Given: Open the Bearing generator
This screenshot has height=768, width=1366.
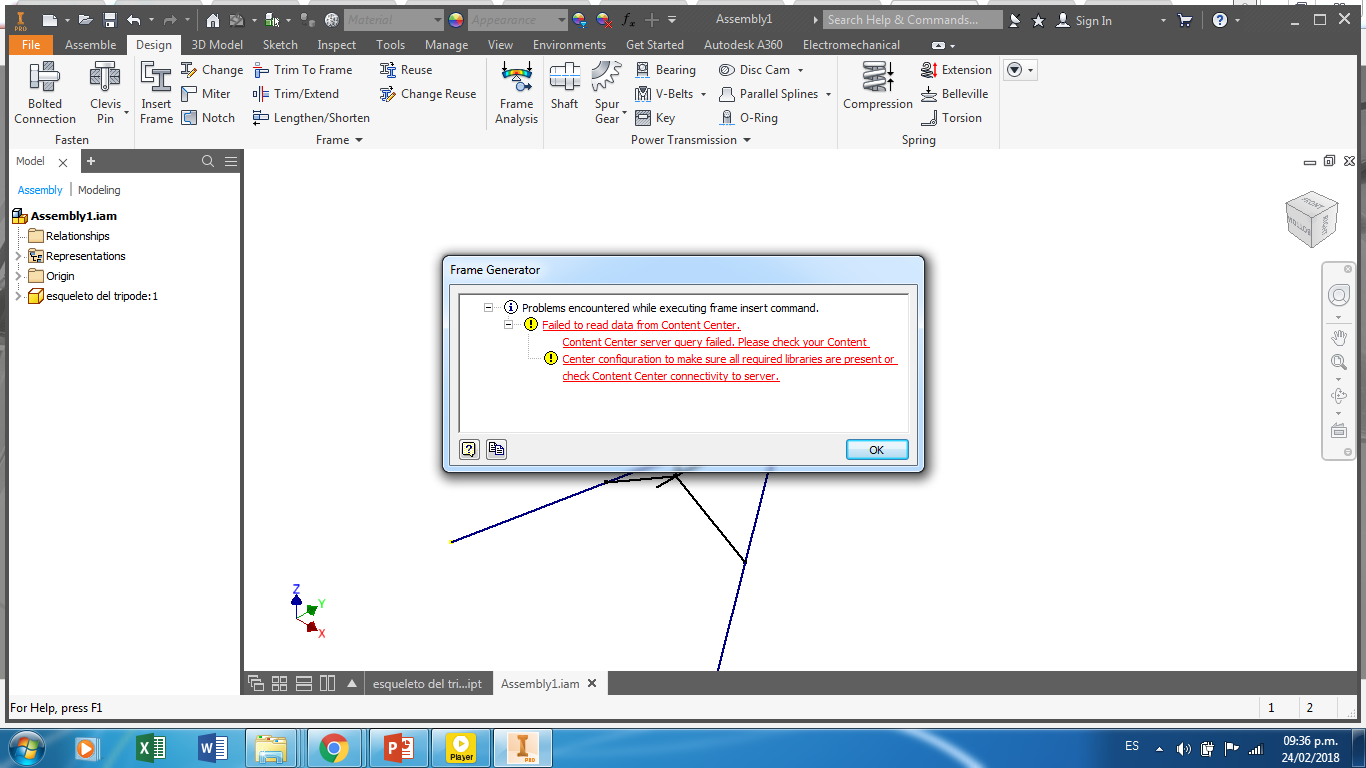Looking at the screenshot, I should click(666, 69).
